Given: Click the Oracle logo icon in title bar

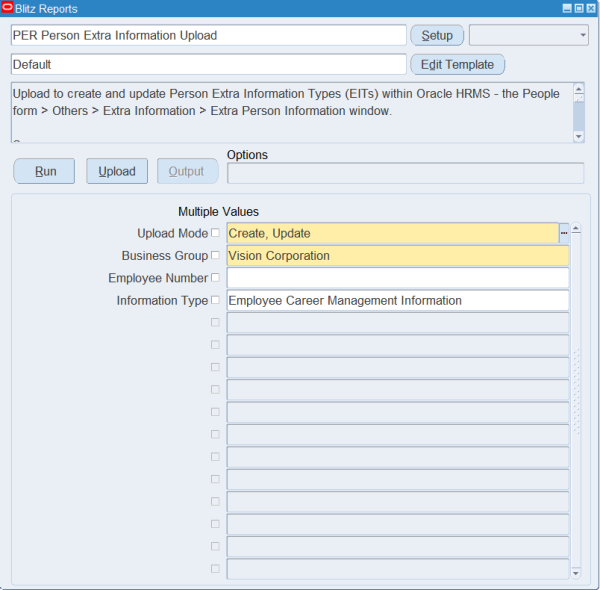Looking at the screenshot, I should coord(7,8).
